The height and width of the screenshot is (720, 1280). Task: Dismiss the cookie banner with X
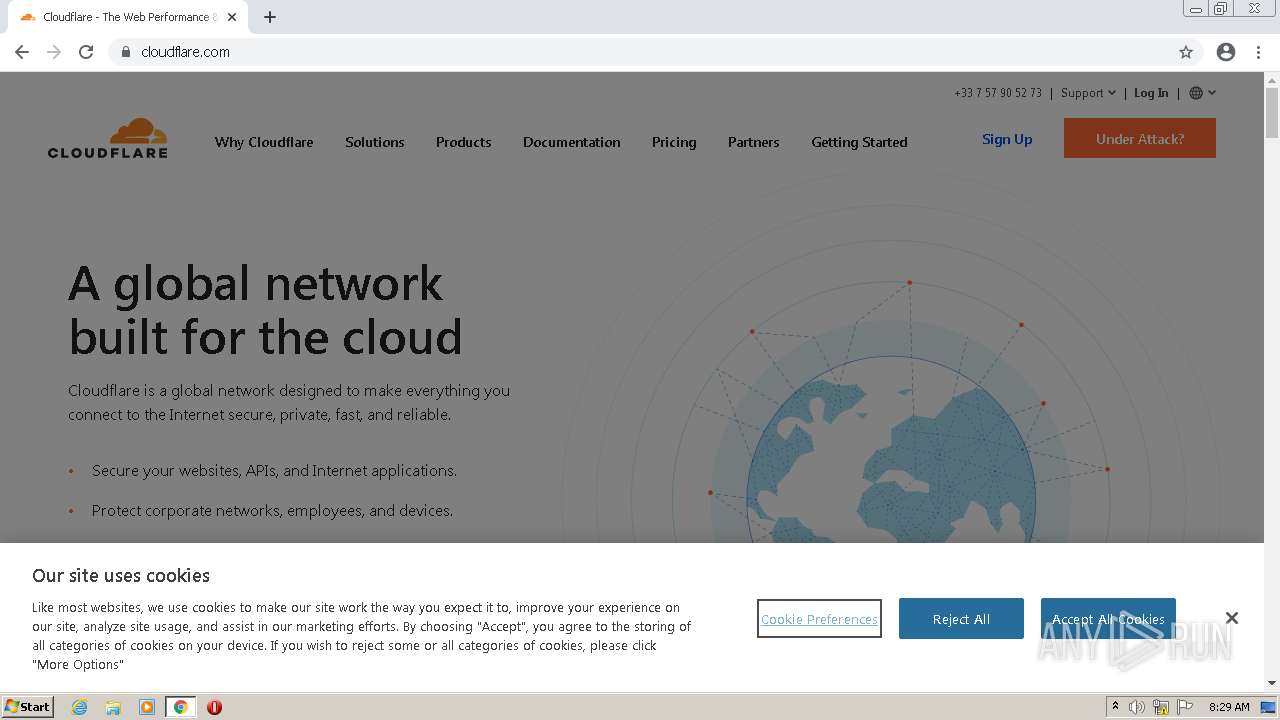(1232, 618)
